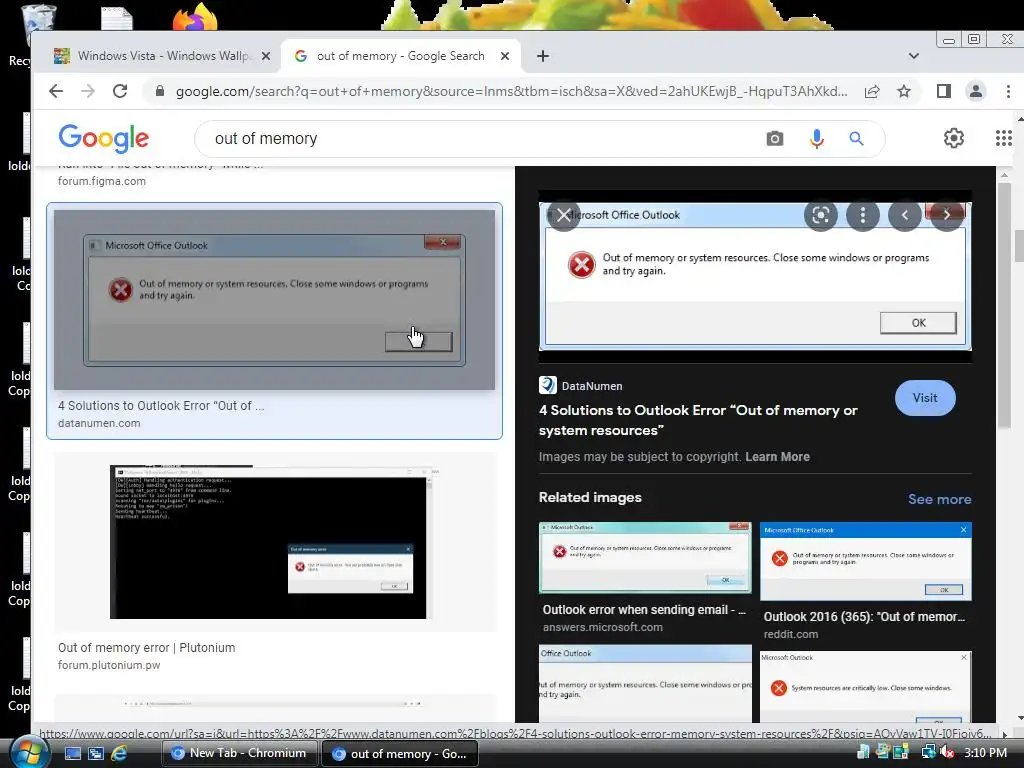Search by image with the camera icon
Image resolution: width=1024 pixels, height=768 pixels.
point(775,138)
